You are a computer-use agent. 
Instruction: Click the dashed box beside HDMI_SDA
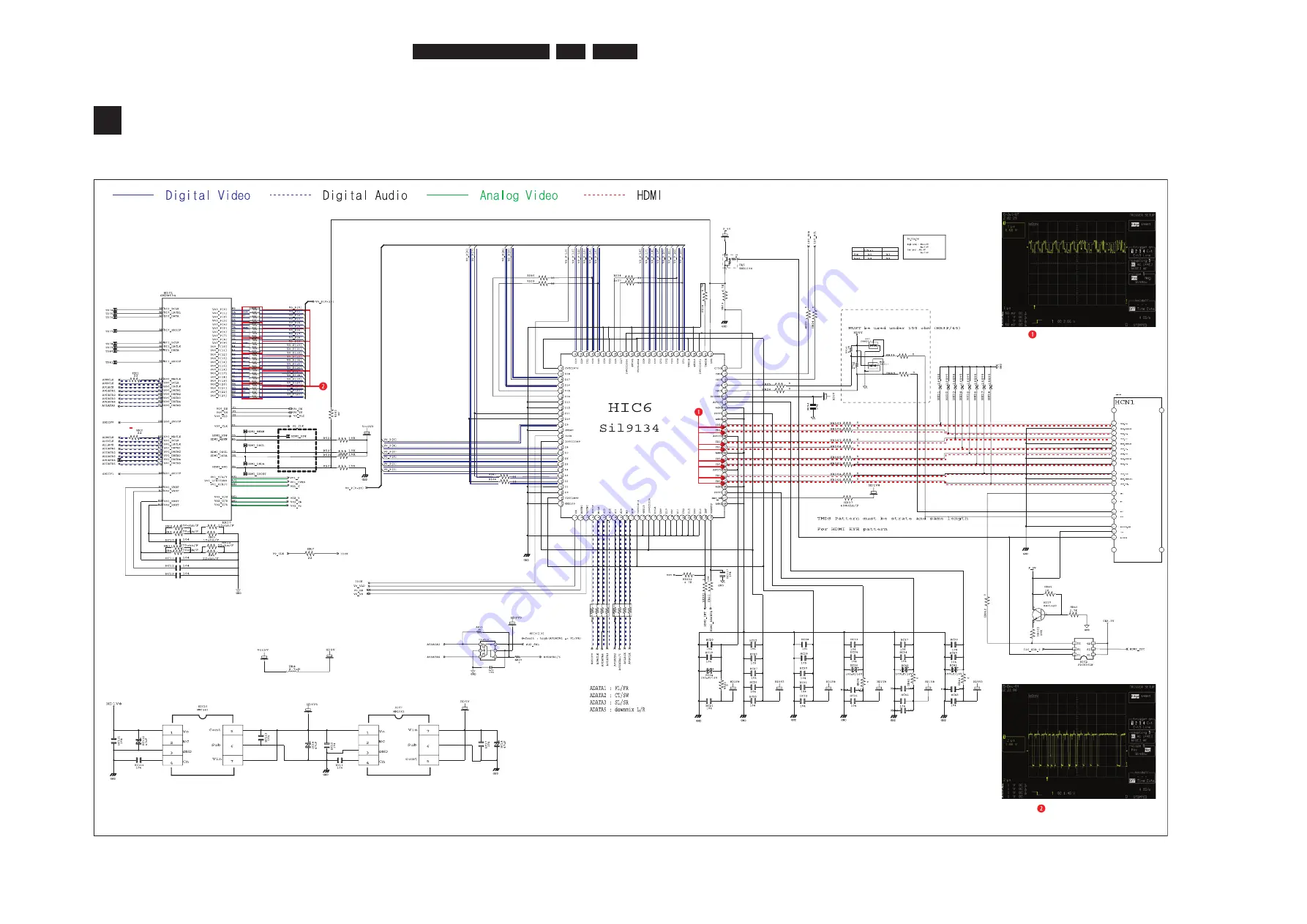click(x=297, y=451)
